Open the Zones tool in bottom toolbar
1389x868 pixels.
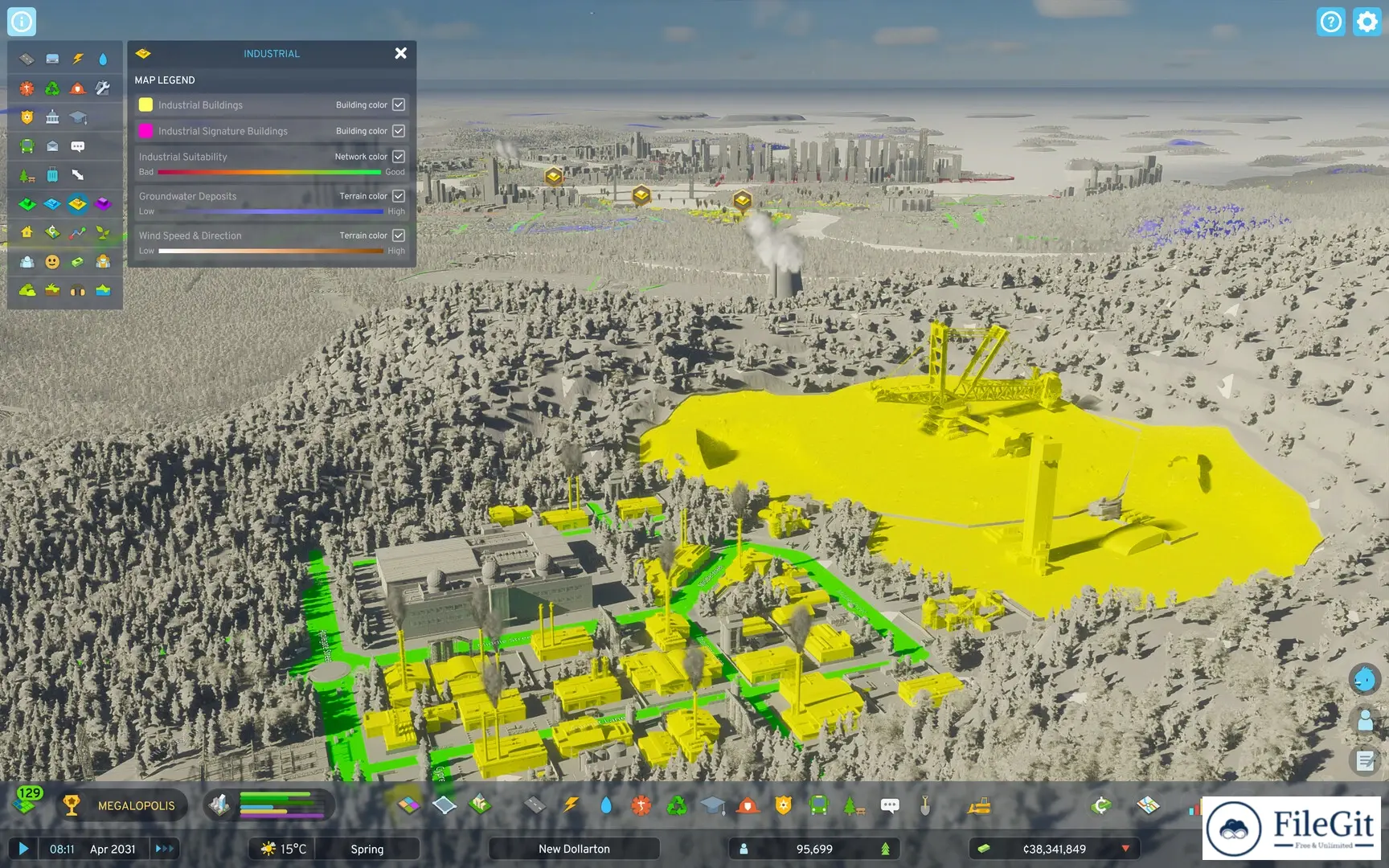408,805
